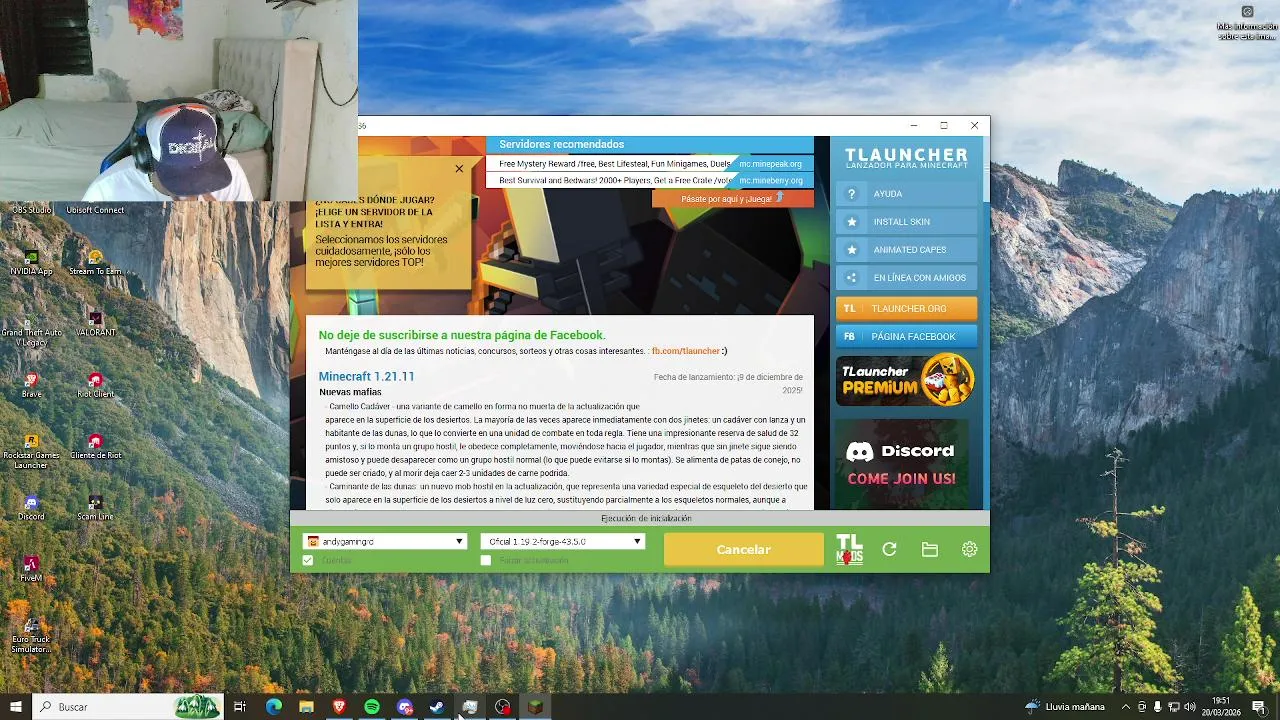
Task: Open the OBS taskbar icon
Action: (x=503, y=707)
